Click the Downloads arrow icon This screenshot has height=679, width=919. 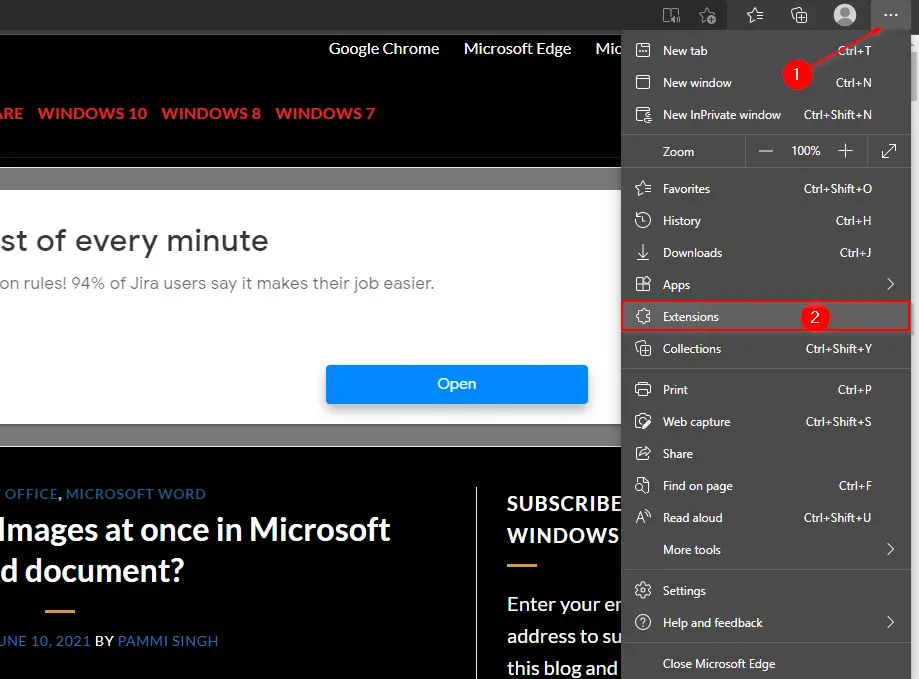[x=643, y=253]
